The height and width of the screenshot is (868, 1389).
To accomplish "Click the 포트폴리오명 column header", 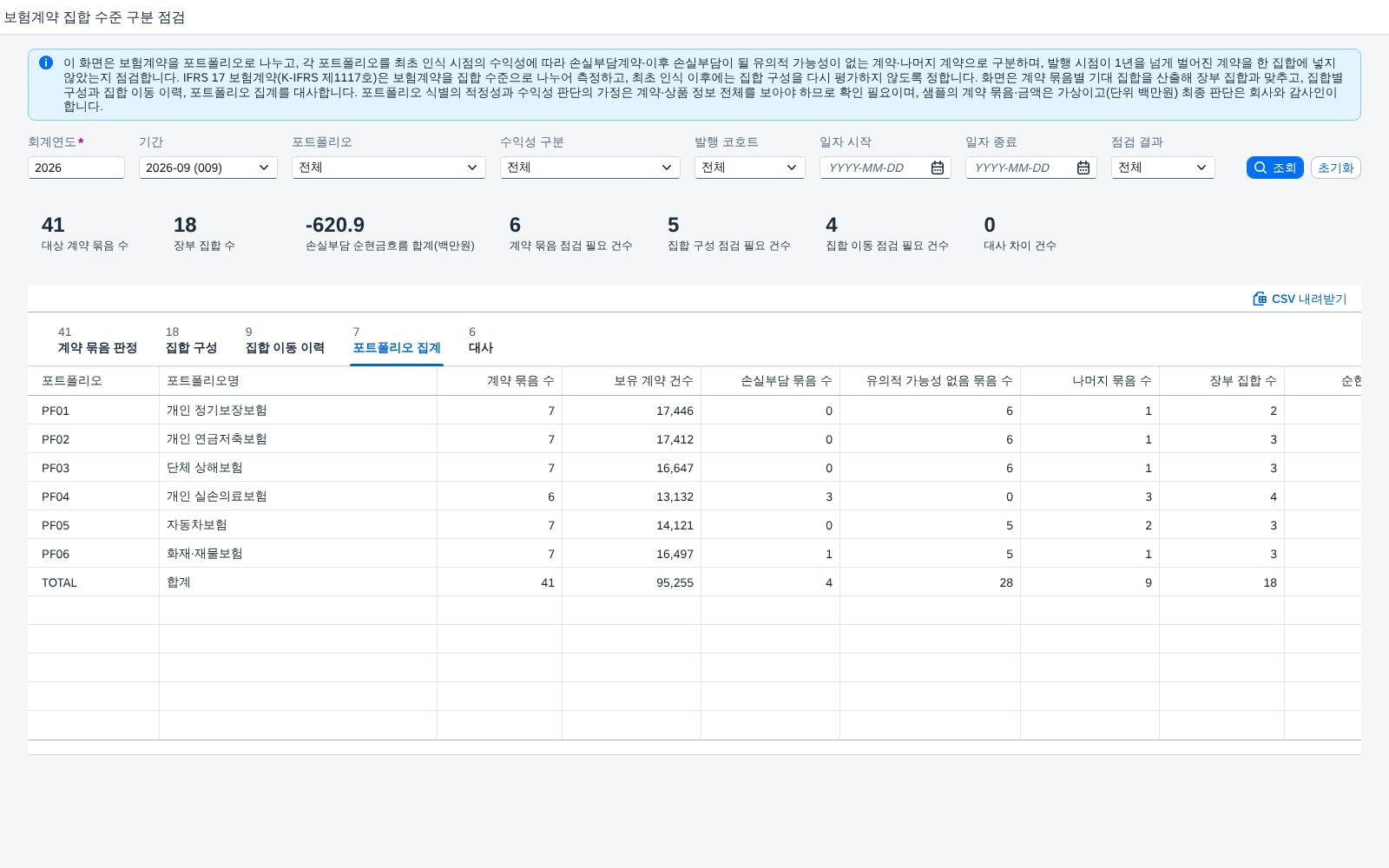I will [x=298, y=381].
